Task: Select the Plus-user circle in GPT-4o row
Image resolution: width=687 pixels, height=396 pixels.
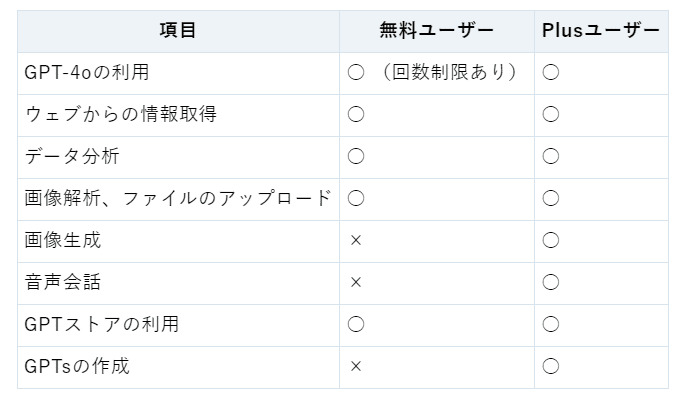Action: 551,72
